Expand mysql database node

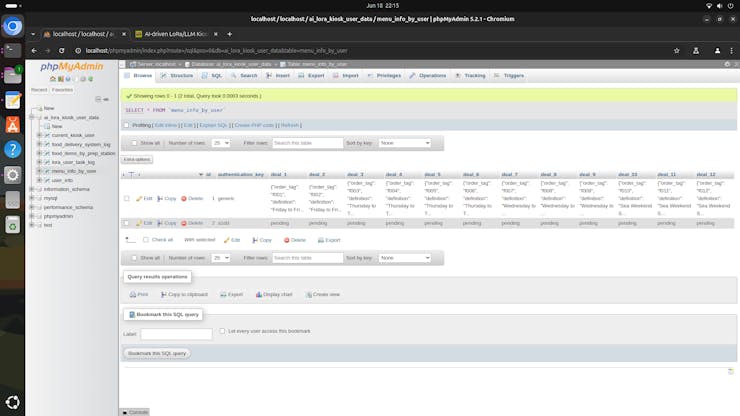click(x=32, y=198)
